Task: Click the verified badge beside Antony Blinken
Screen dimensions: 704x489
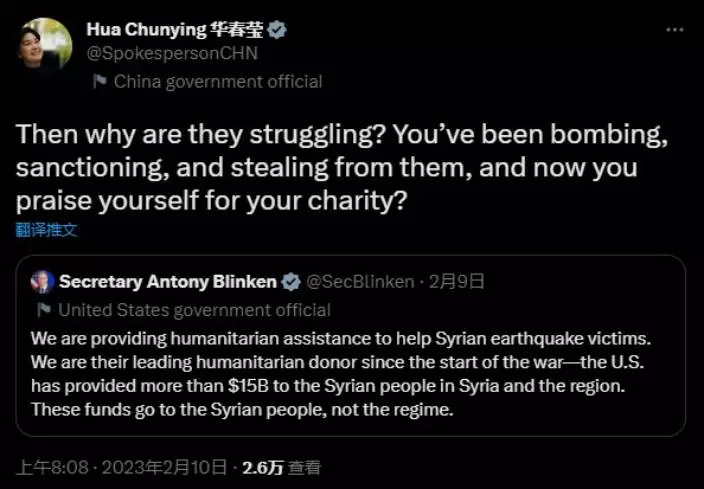Action: pos(291,281)
